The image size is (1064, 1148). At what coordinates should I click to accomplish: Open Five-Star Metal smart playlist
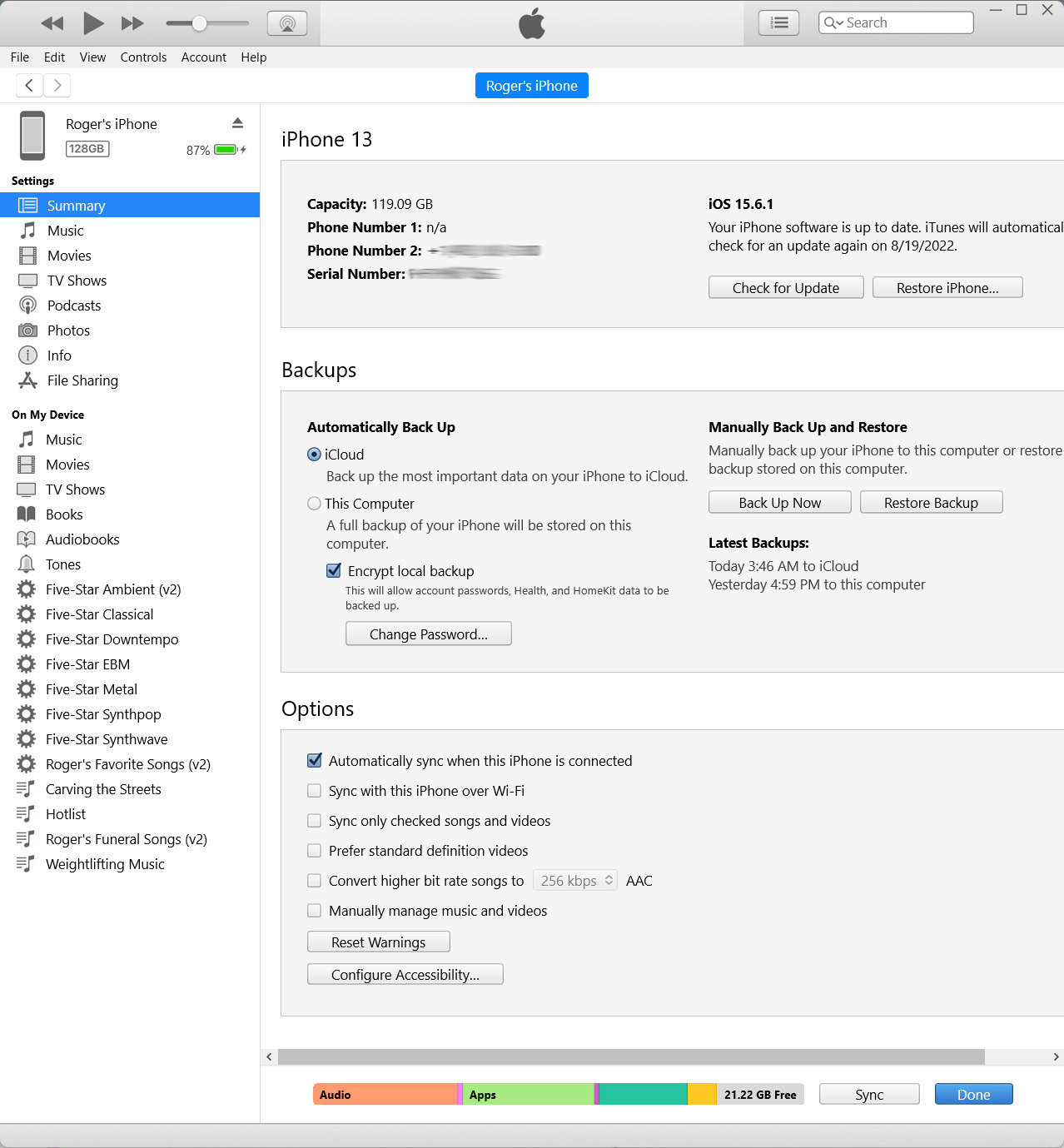(x=91, y=689)
